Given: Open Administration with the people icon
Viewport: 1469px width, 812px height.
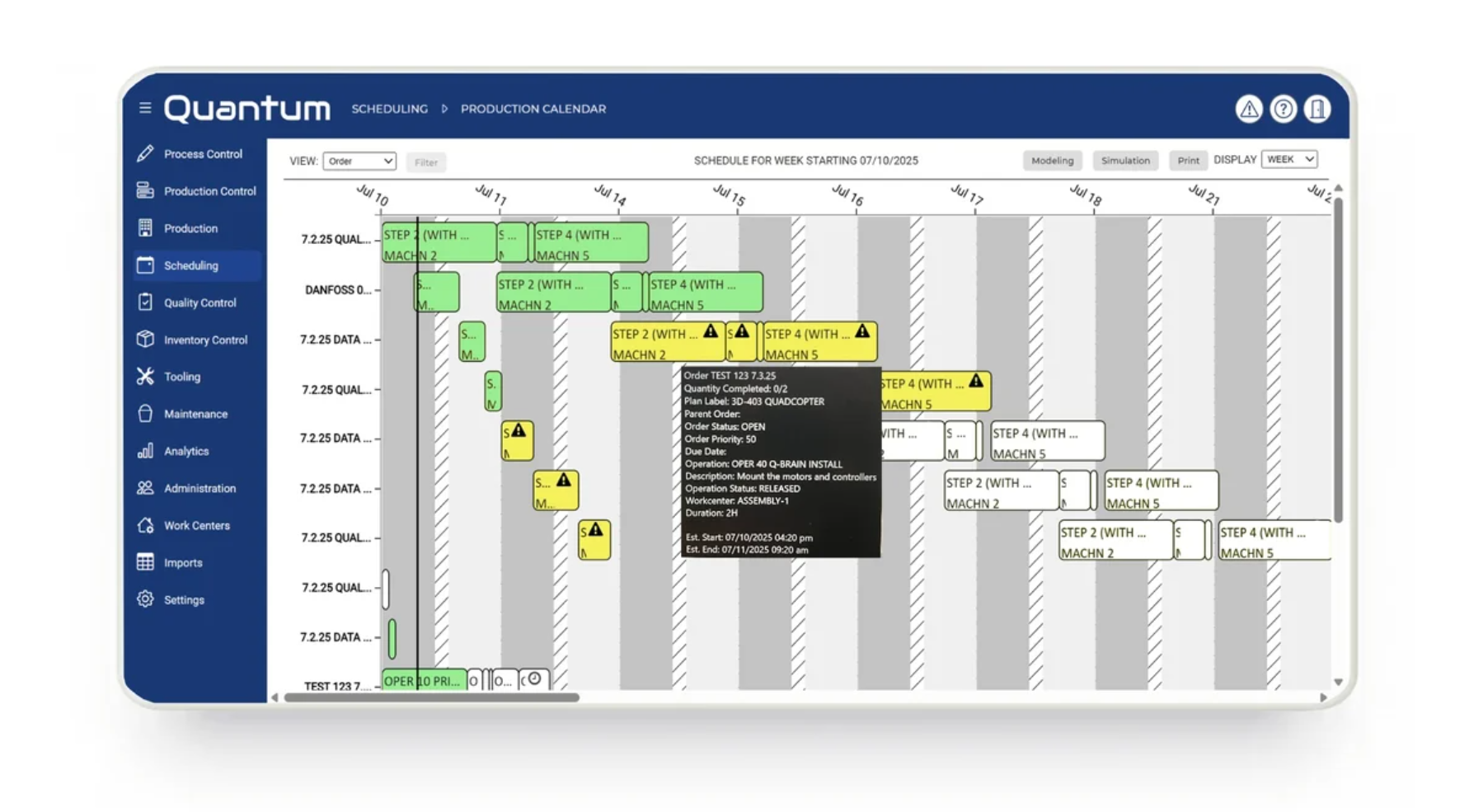Looking at the screenshot, I should (x=145, y=488).
